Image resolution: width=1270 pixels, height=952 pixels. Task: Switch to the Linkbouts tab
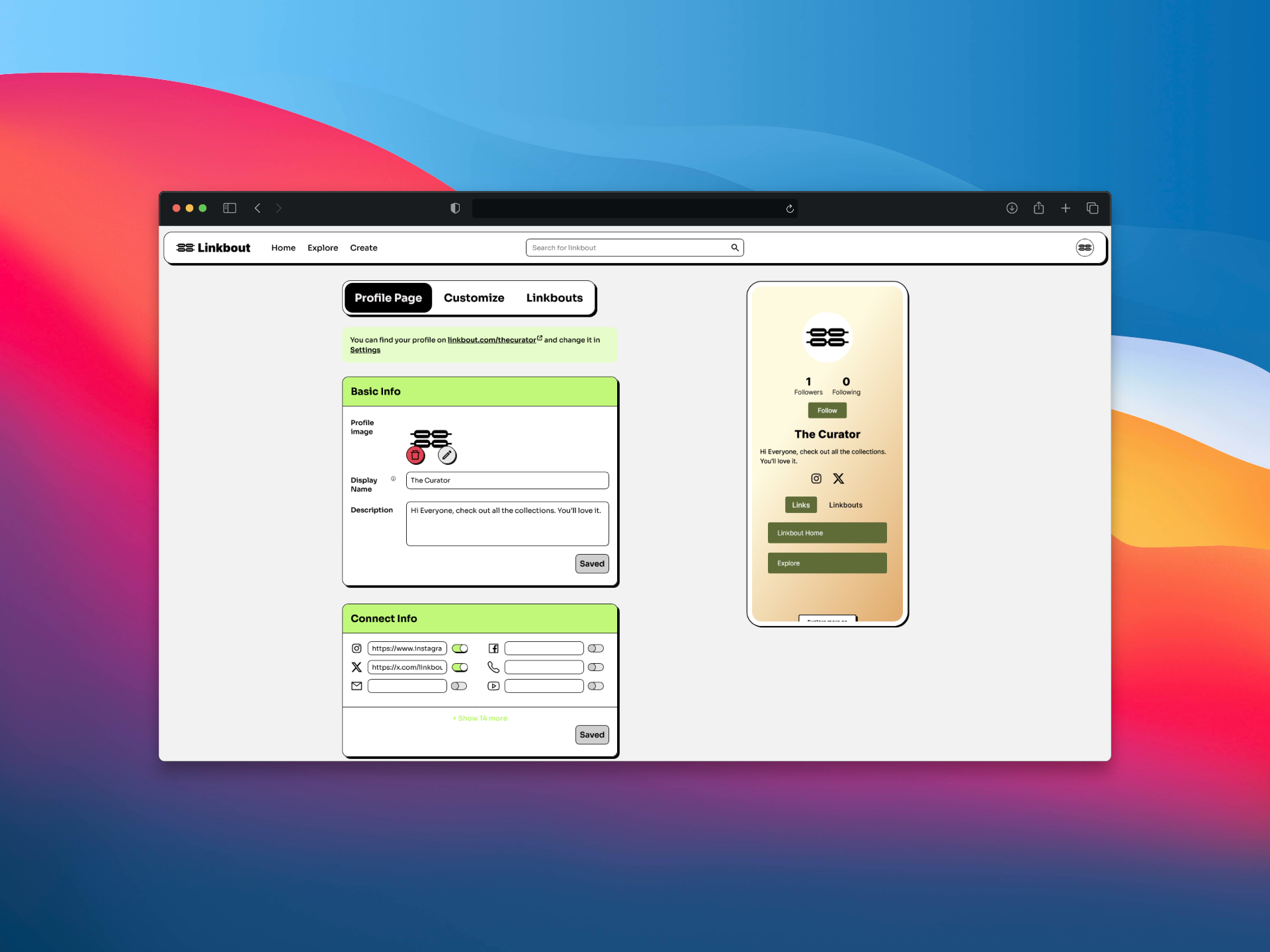tap(554, 297)
